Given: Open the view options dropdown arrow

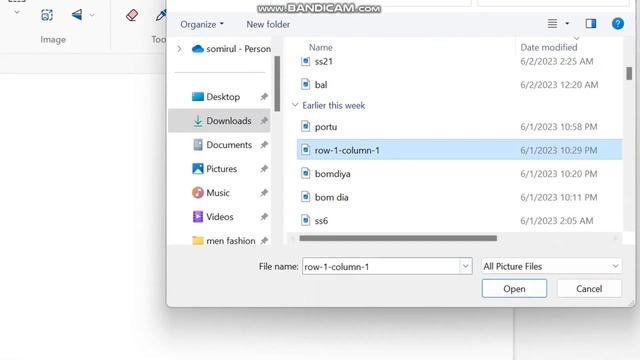Looking at the screenshot, I should click(567, 24).
